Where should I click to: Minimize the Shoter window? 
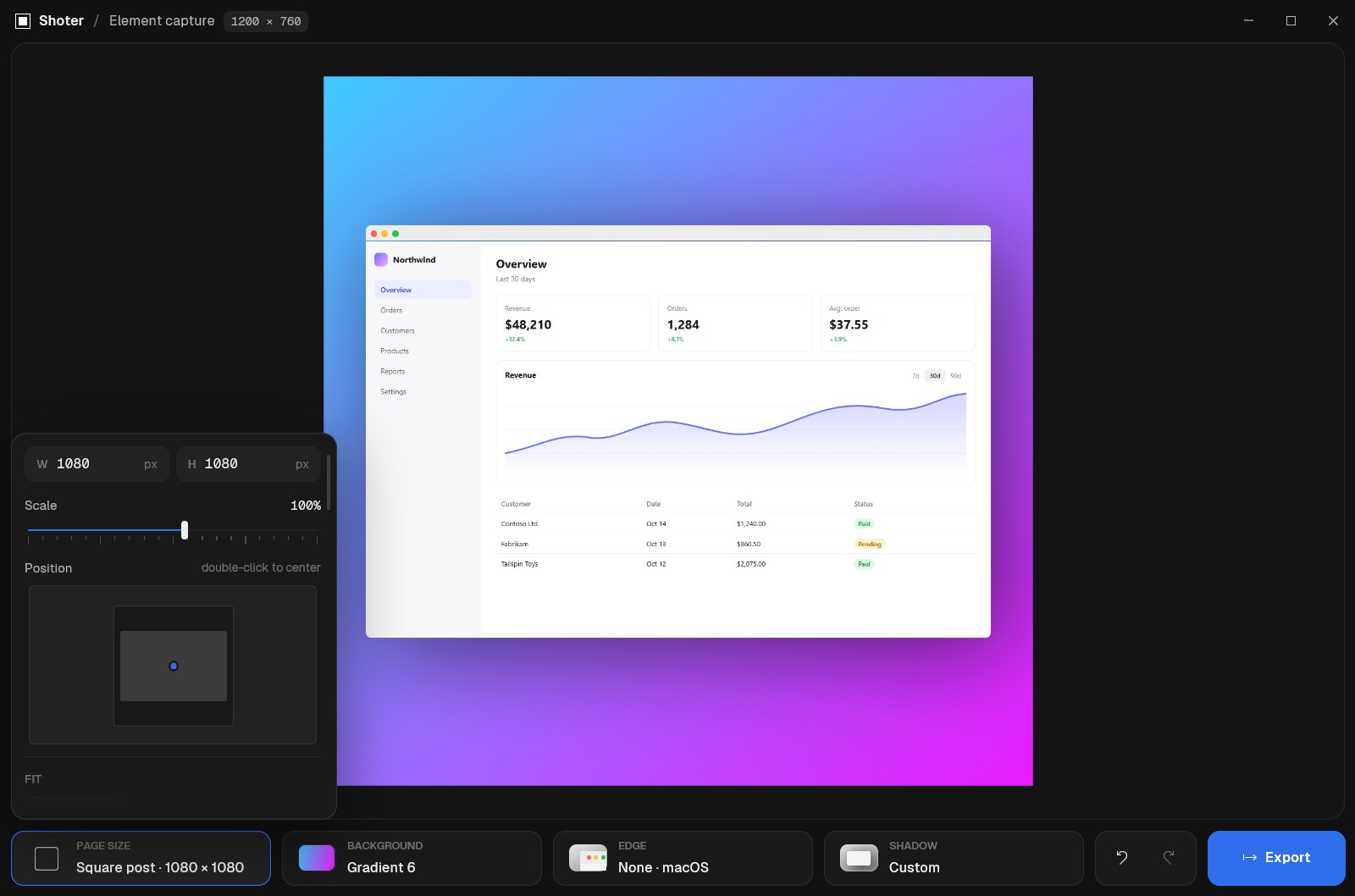tap(1248, 21)
